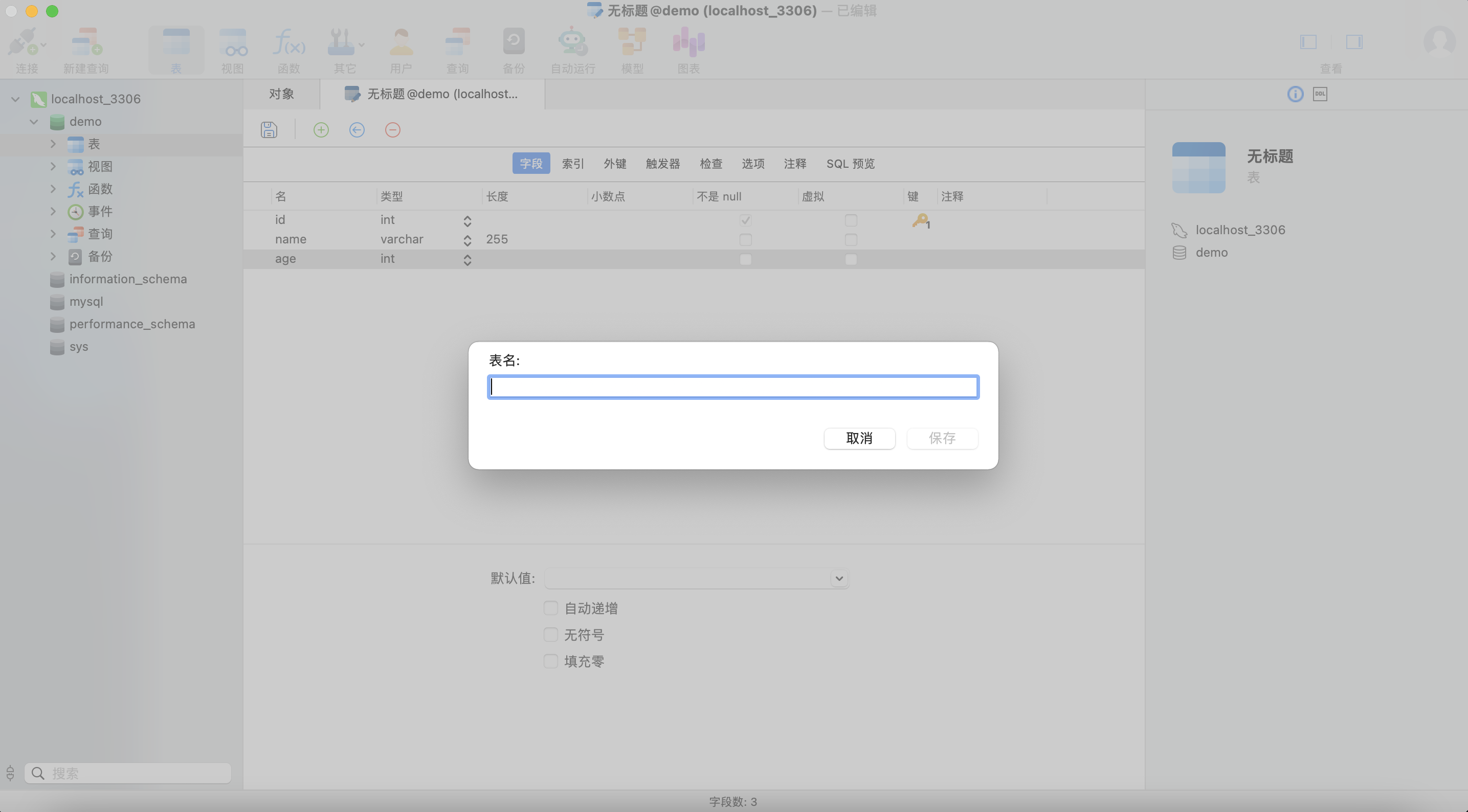Show the info panel icon
Image resolution: width=1468 pixels, height=812 pixels.
tap(1295, 94)
